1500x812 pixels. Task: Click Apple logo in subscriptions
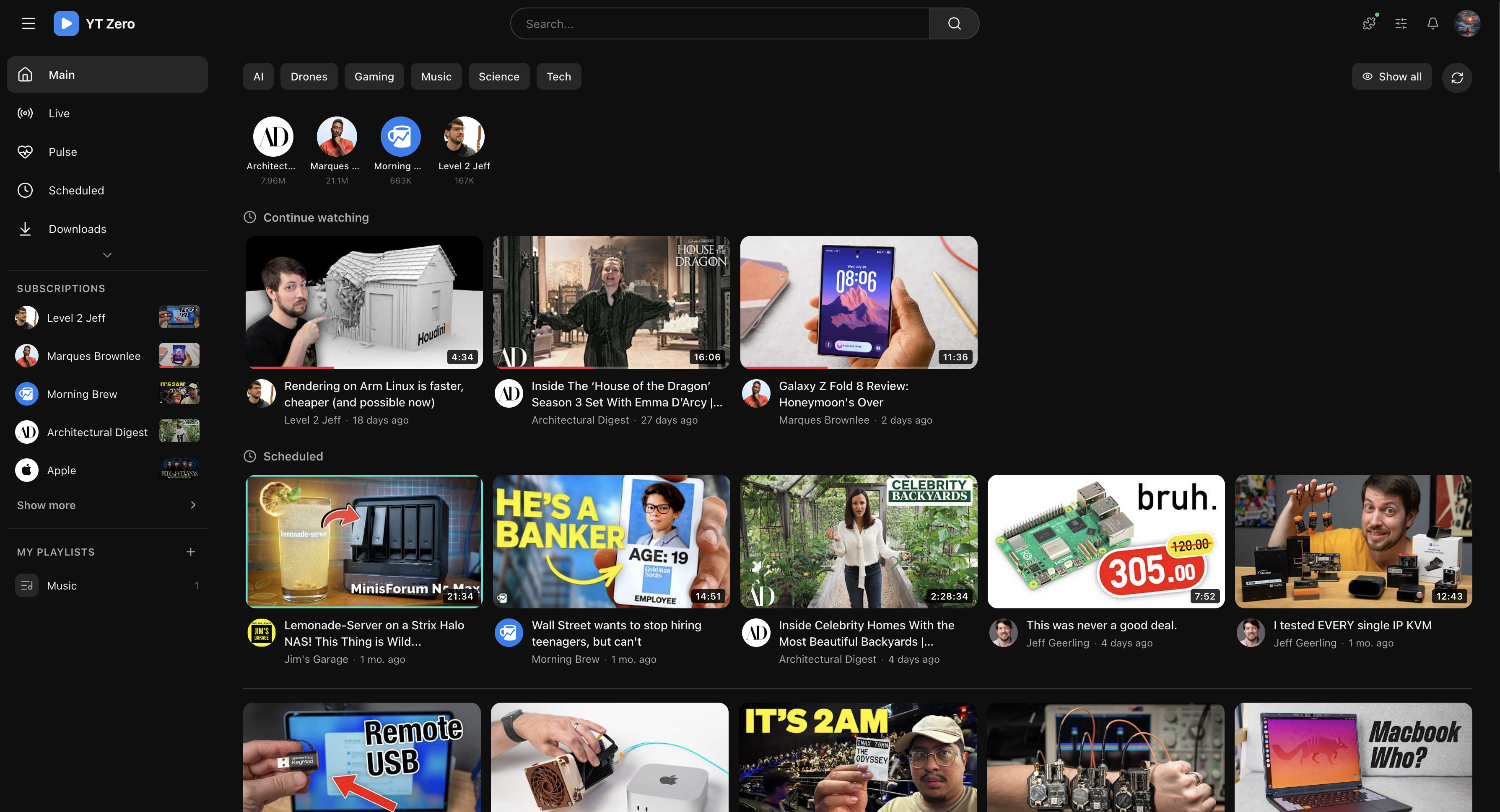27,471
